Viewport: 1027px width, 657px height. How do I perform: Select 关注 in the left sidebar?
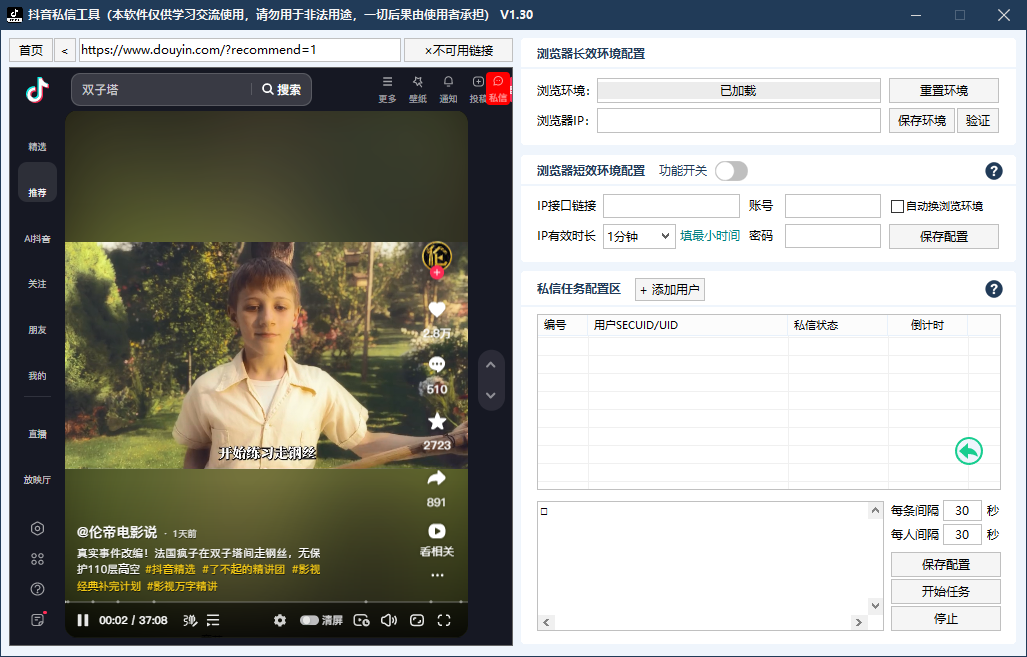pyautogui.click(x=37, y=284)
